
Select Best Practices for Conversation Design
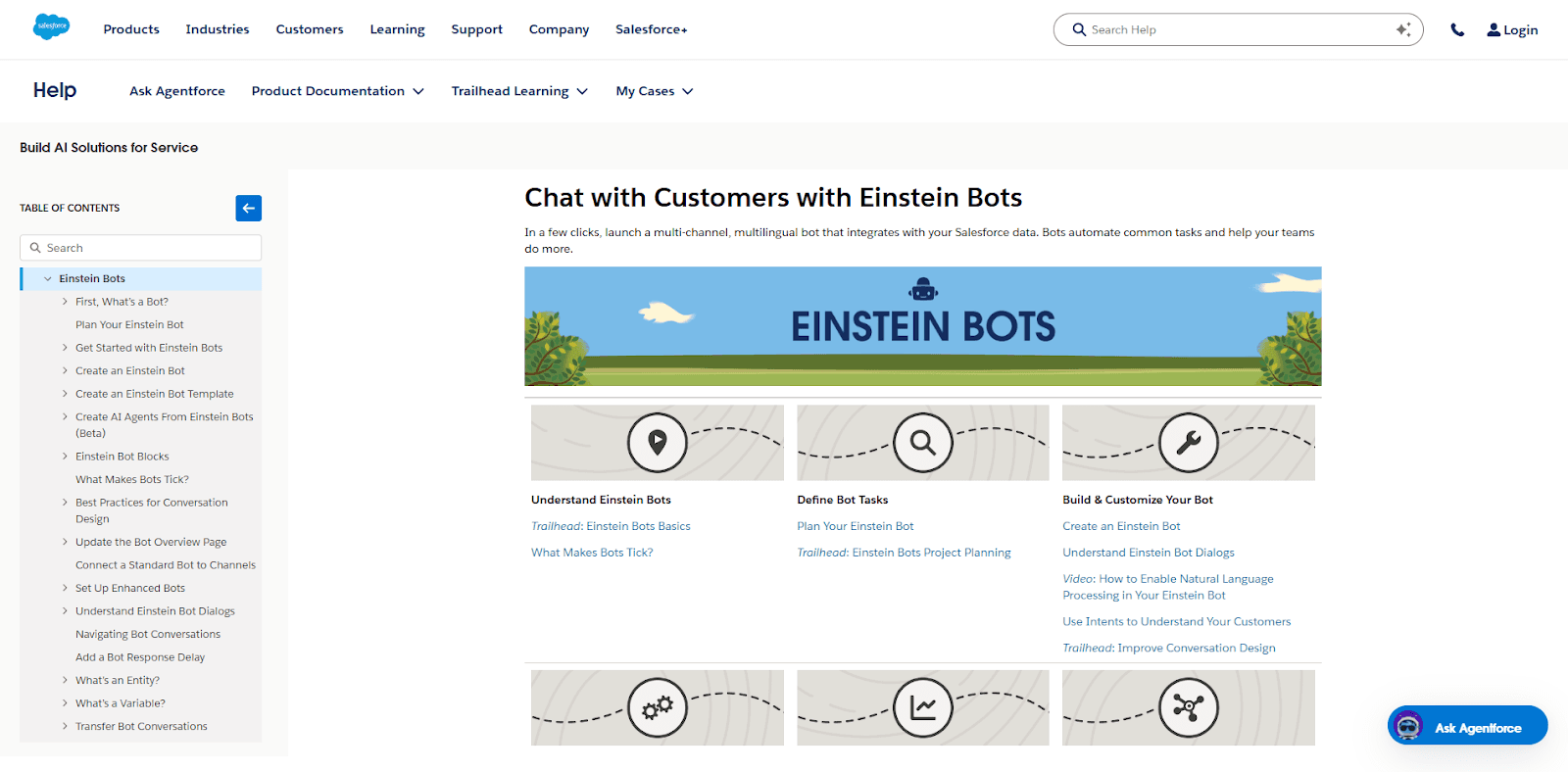(x=152, y=510)
